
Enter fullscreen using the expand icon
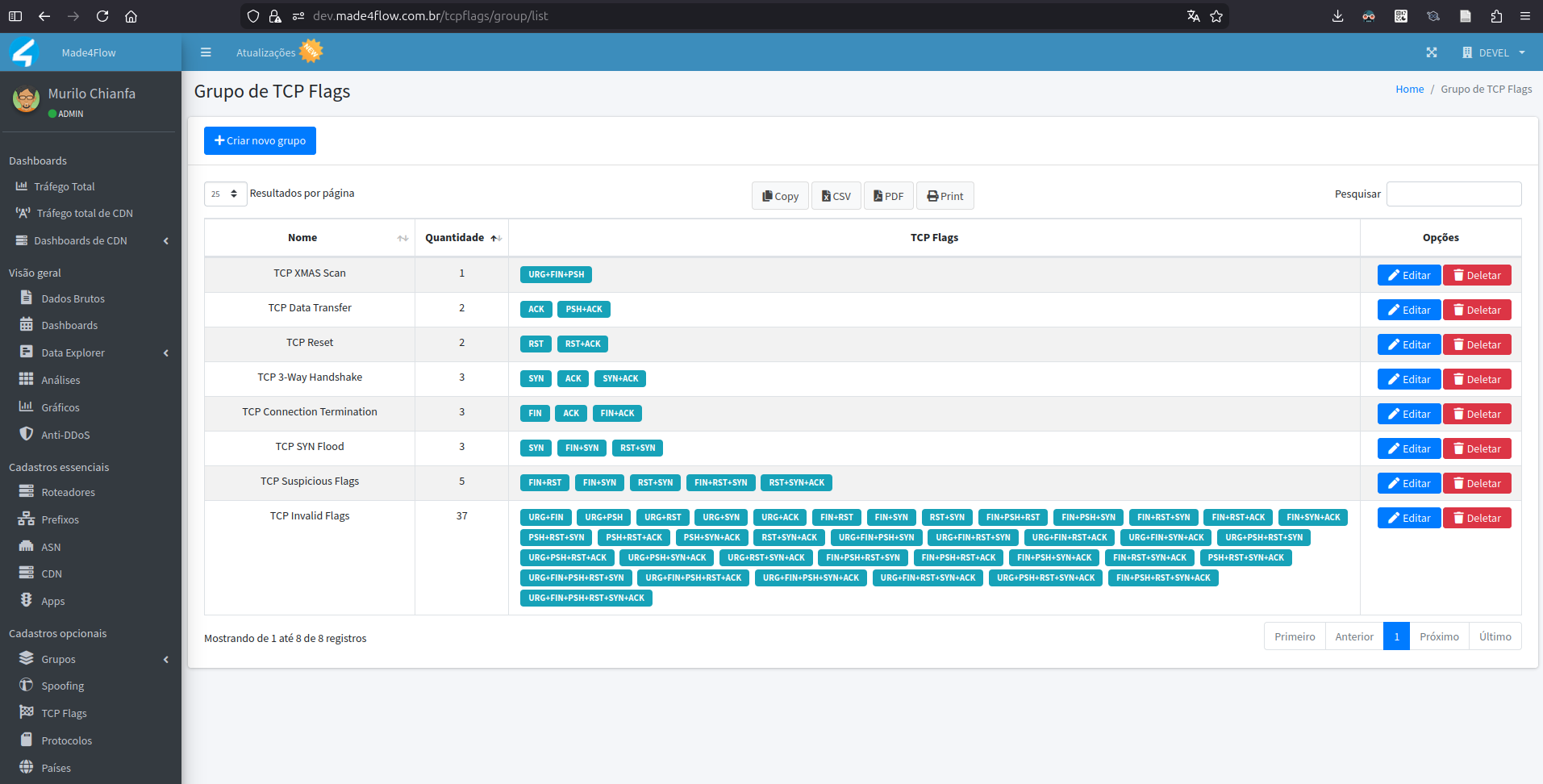[x=1432, y=52]
